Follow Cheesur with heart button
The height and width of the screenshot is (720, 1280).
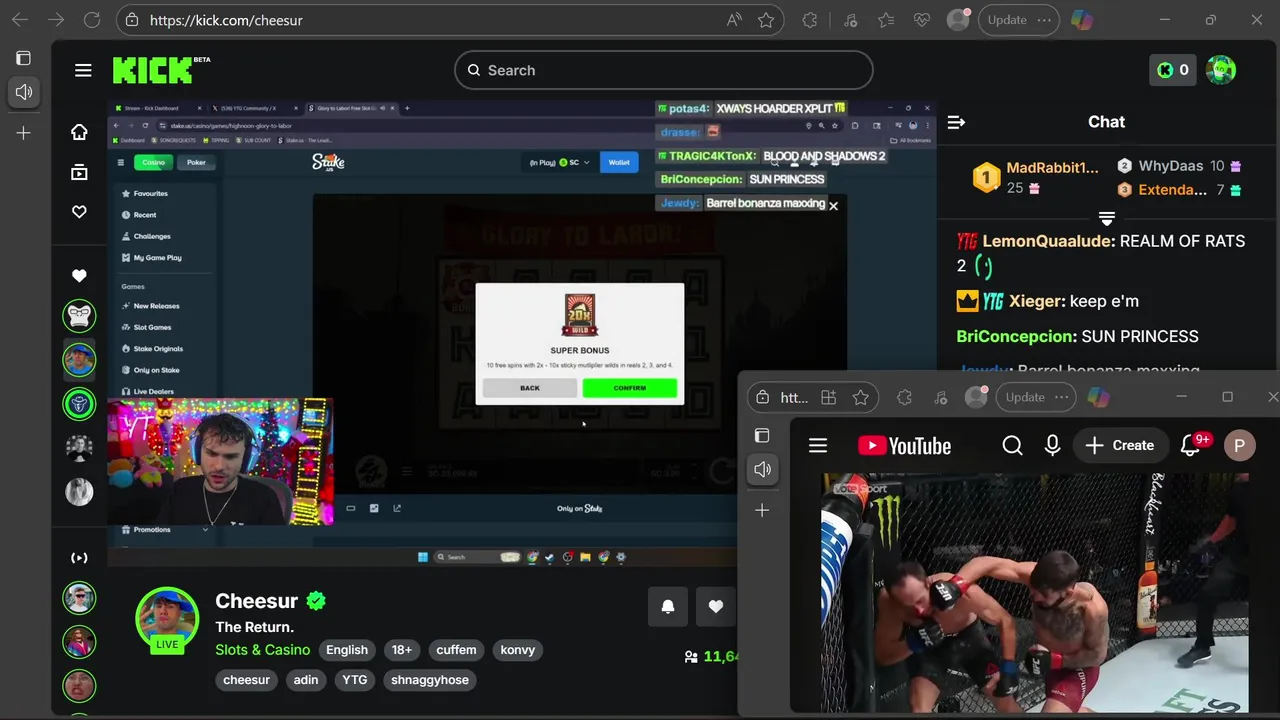point(716,606)
